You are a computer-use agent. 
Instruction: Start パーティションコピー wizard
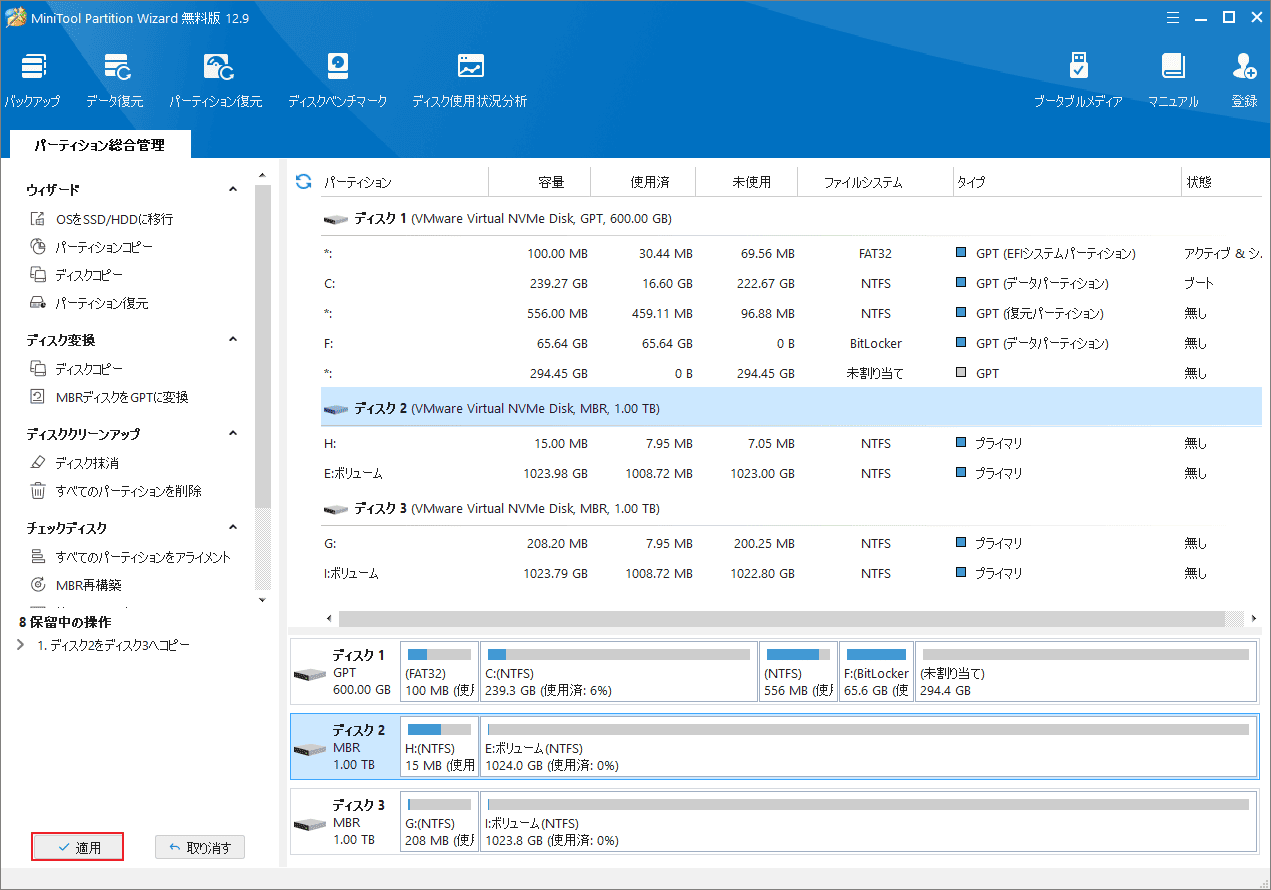[91, 247]
